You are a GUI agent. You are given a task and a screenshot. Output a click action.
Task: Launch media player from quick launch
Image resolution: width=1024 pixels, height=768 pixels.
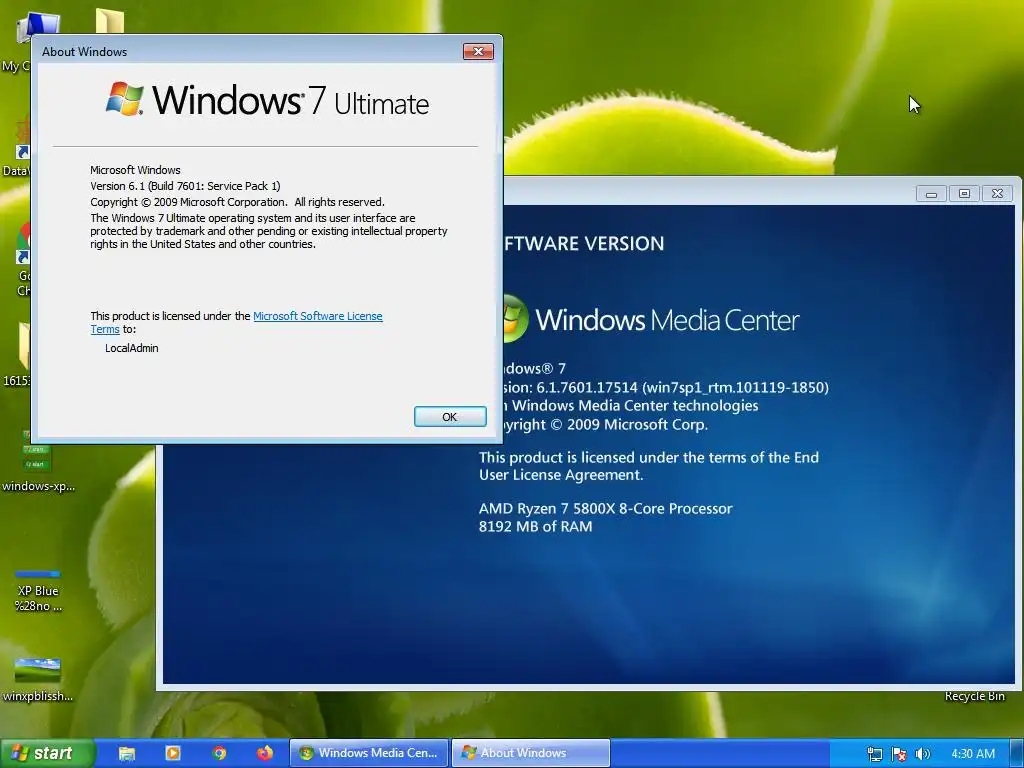[x=173, y=753]
